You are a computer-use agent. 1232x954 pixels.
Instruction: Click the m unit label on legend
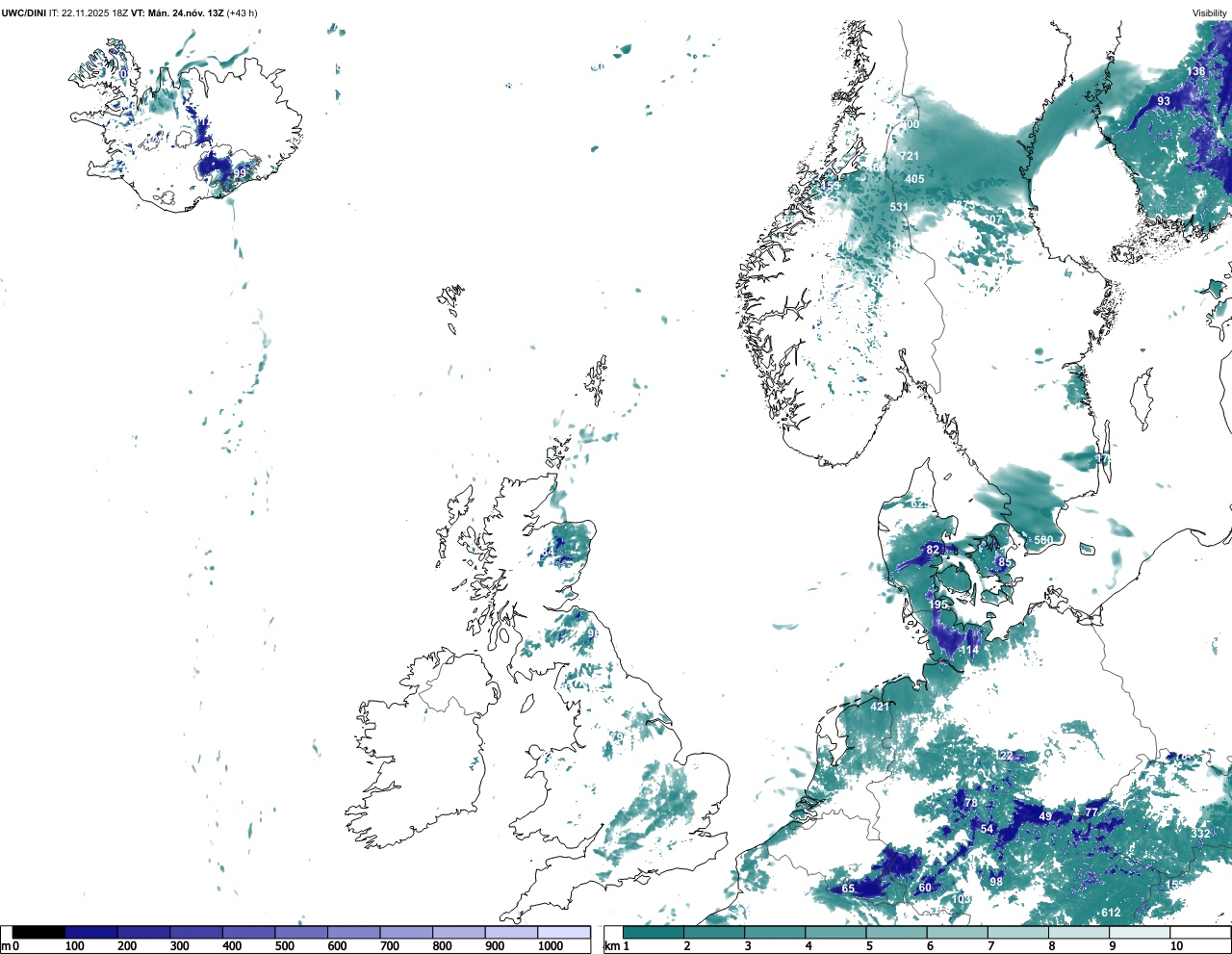[x=6, y=946]
